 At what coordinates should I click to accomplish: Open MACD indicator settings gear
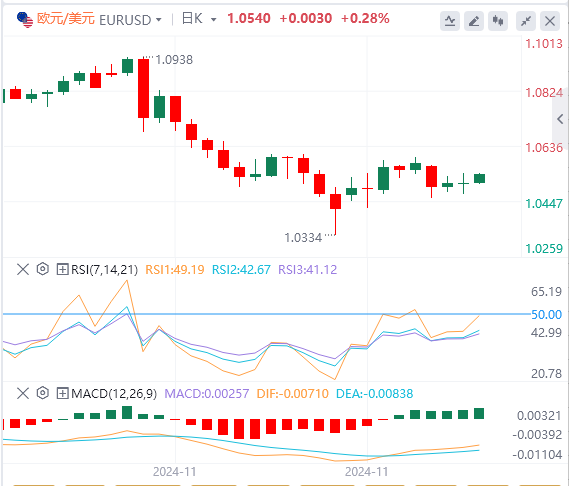point(42,393)
